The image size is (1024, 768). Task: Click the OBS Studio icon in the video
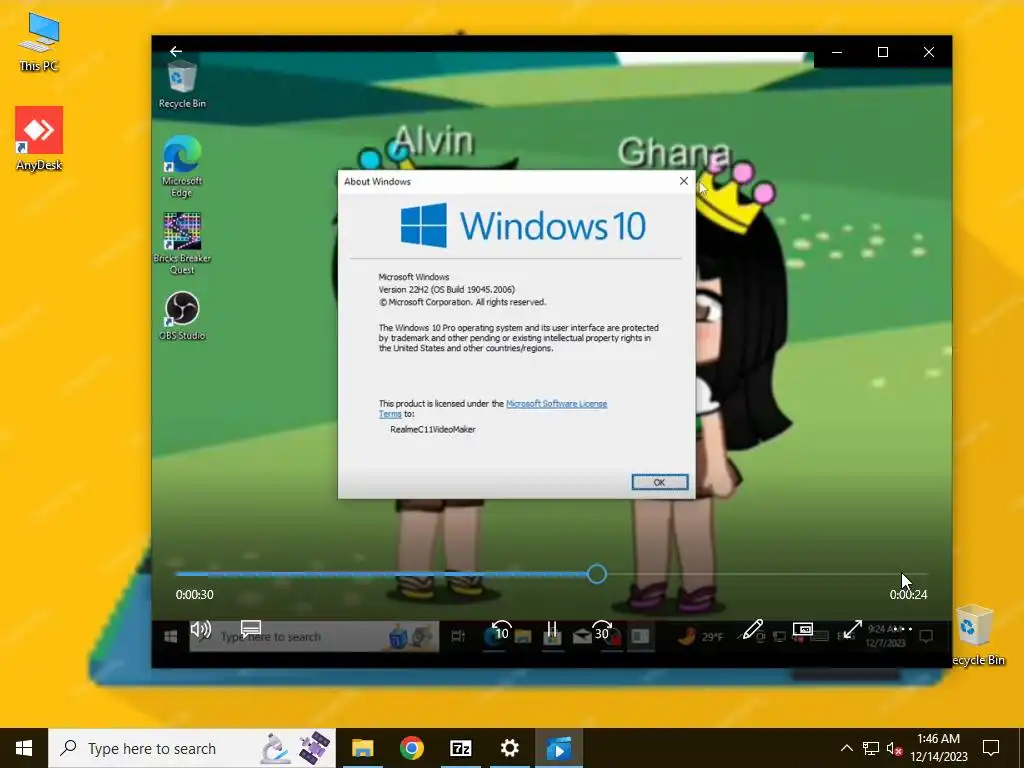click(182, 316)
